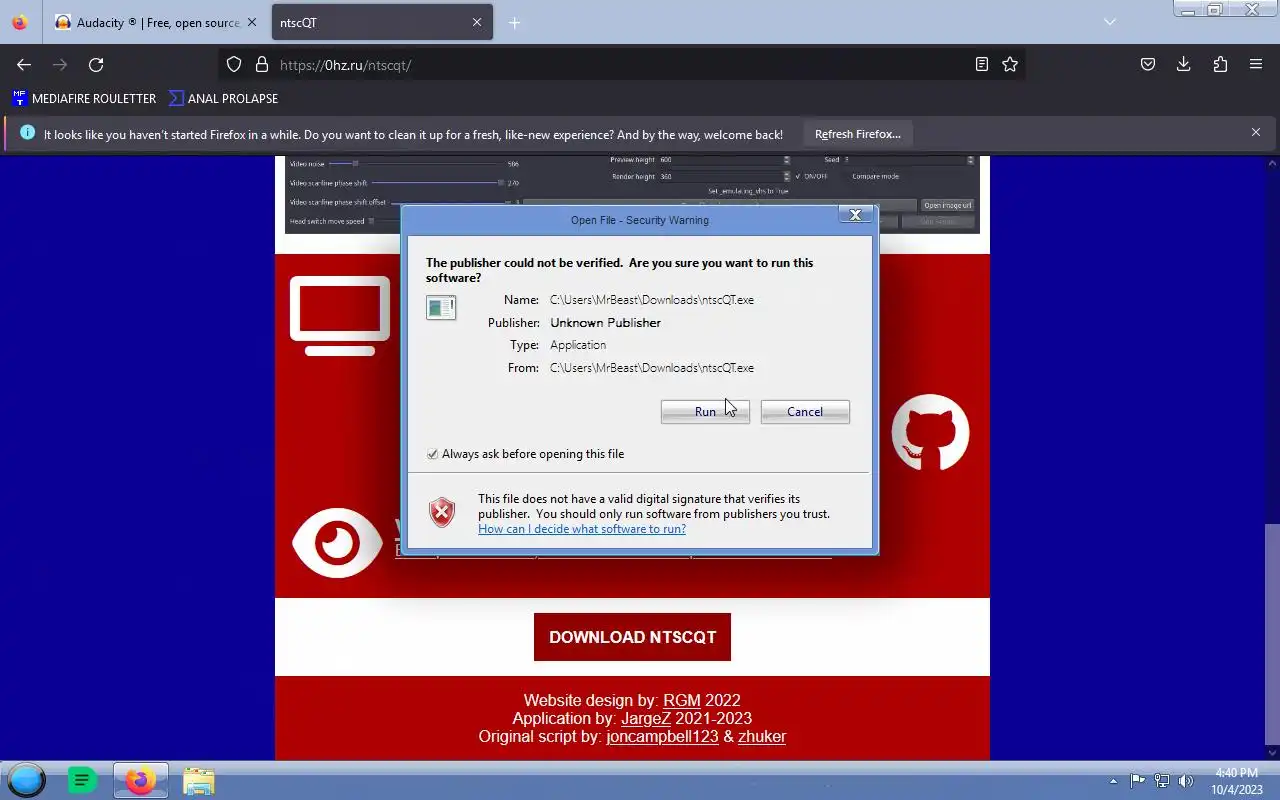1280x800 pixels.
Task: Click the network tray icon
Action: (1162, 781)
